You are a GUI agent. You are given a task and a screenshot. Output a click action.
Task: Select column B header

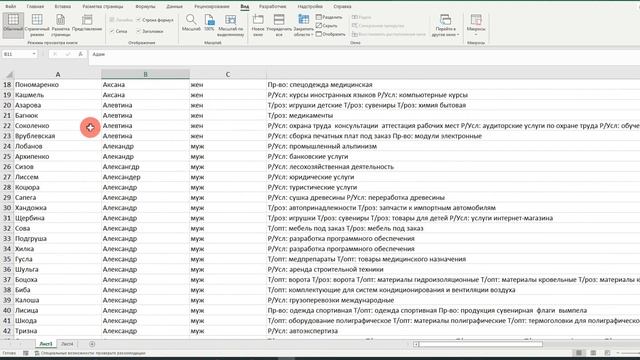[x=145, y=74]
